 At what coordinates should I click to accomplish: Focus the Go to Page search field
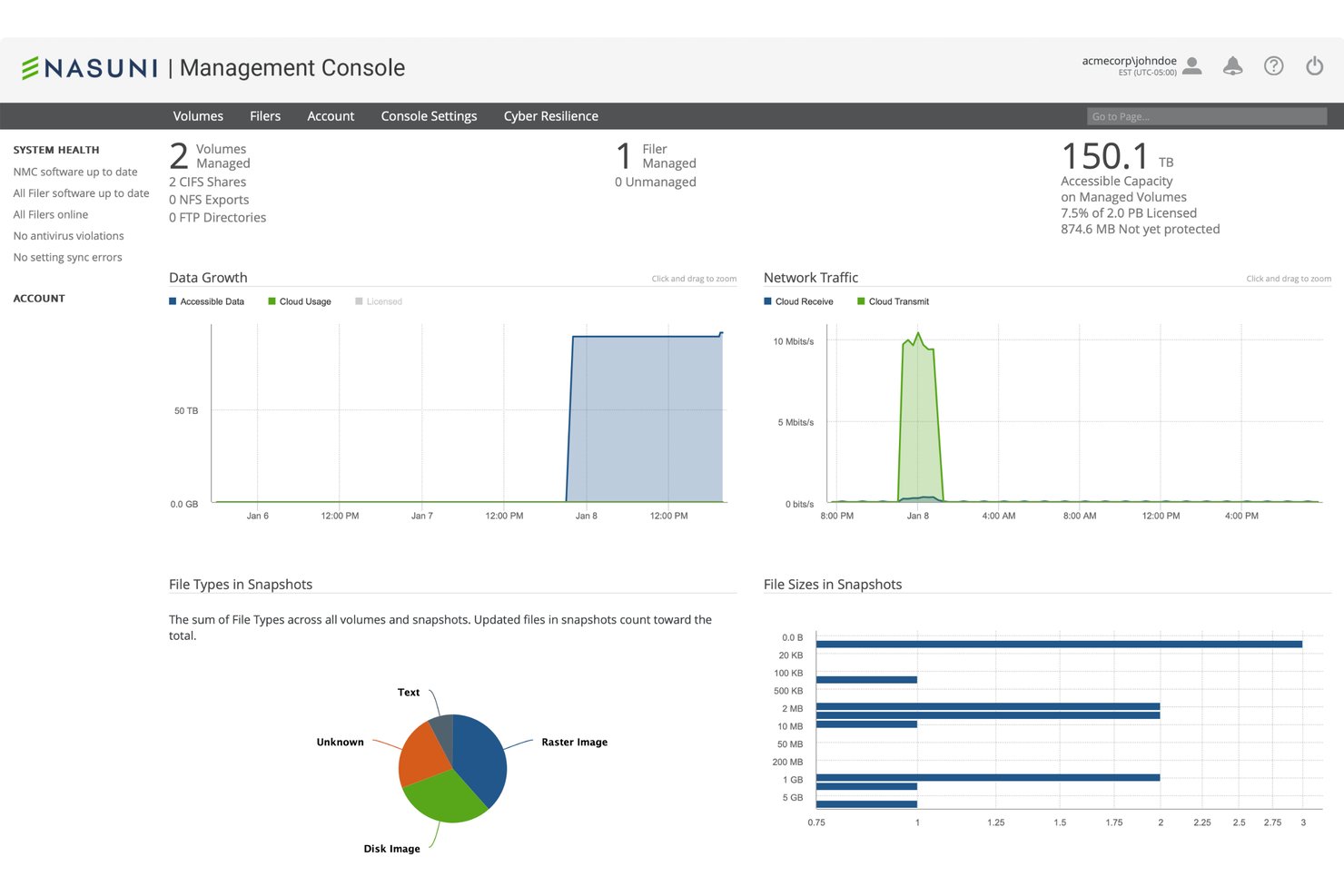(x=1207, y=116)
